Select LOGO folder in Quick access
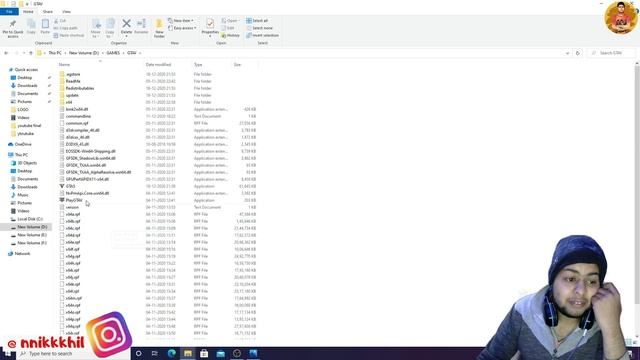640x360 pixels. [x=23, y=110]
